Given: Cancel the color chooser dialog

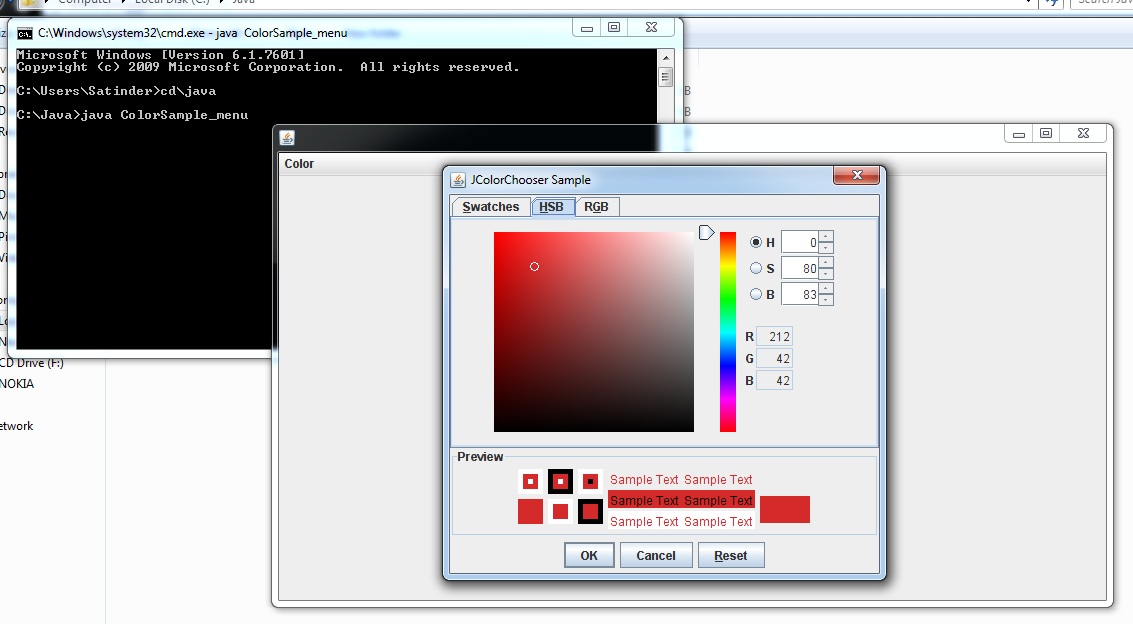Looking at the screenshot, I should point(656,555).
